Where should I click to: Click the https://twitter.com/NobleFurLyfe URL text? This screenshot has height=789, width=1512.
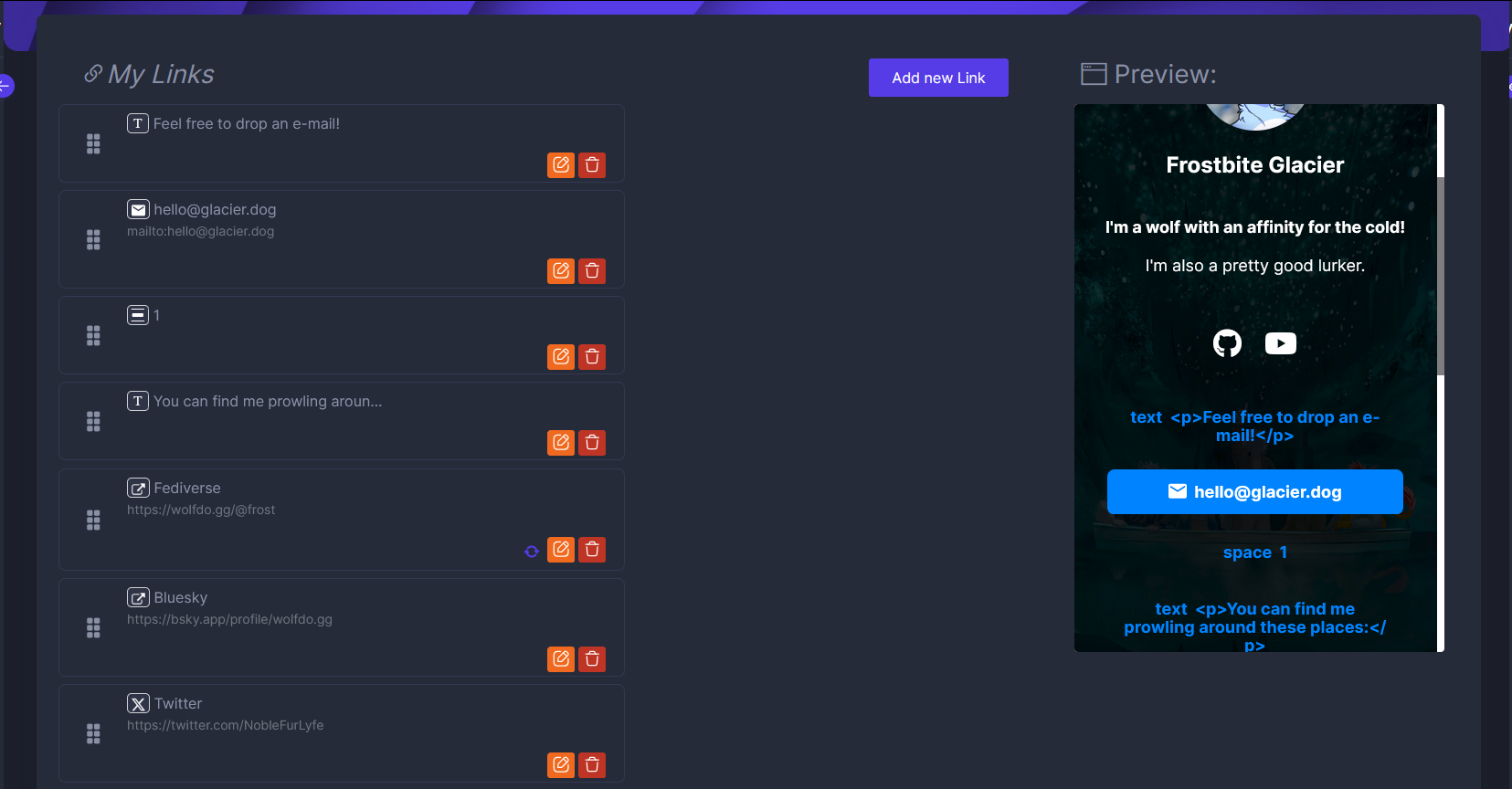coord(225,725)
